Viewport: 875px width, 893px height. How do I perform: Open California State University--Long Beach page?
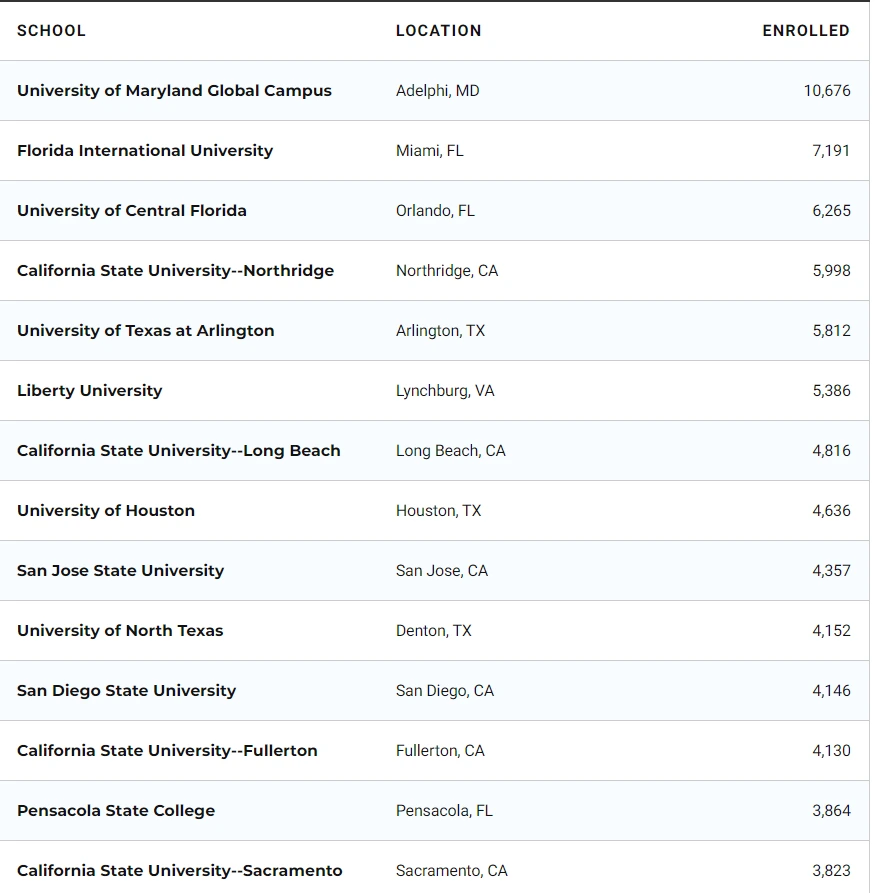point(178,450)
